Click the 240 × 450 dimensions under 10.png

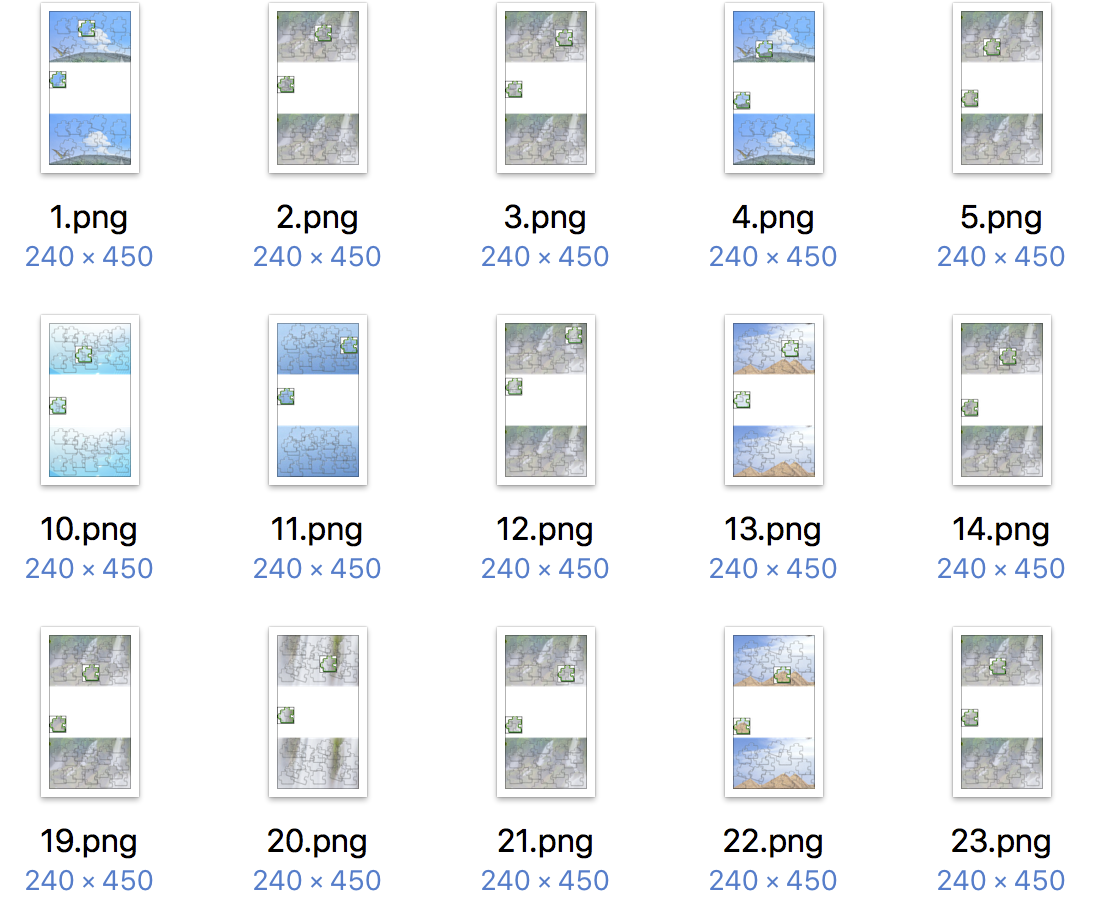tap(89, 569)
